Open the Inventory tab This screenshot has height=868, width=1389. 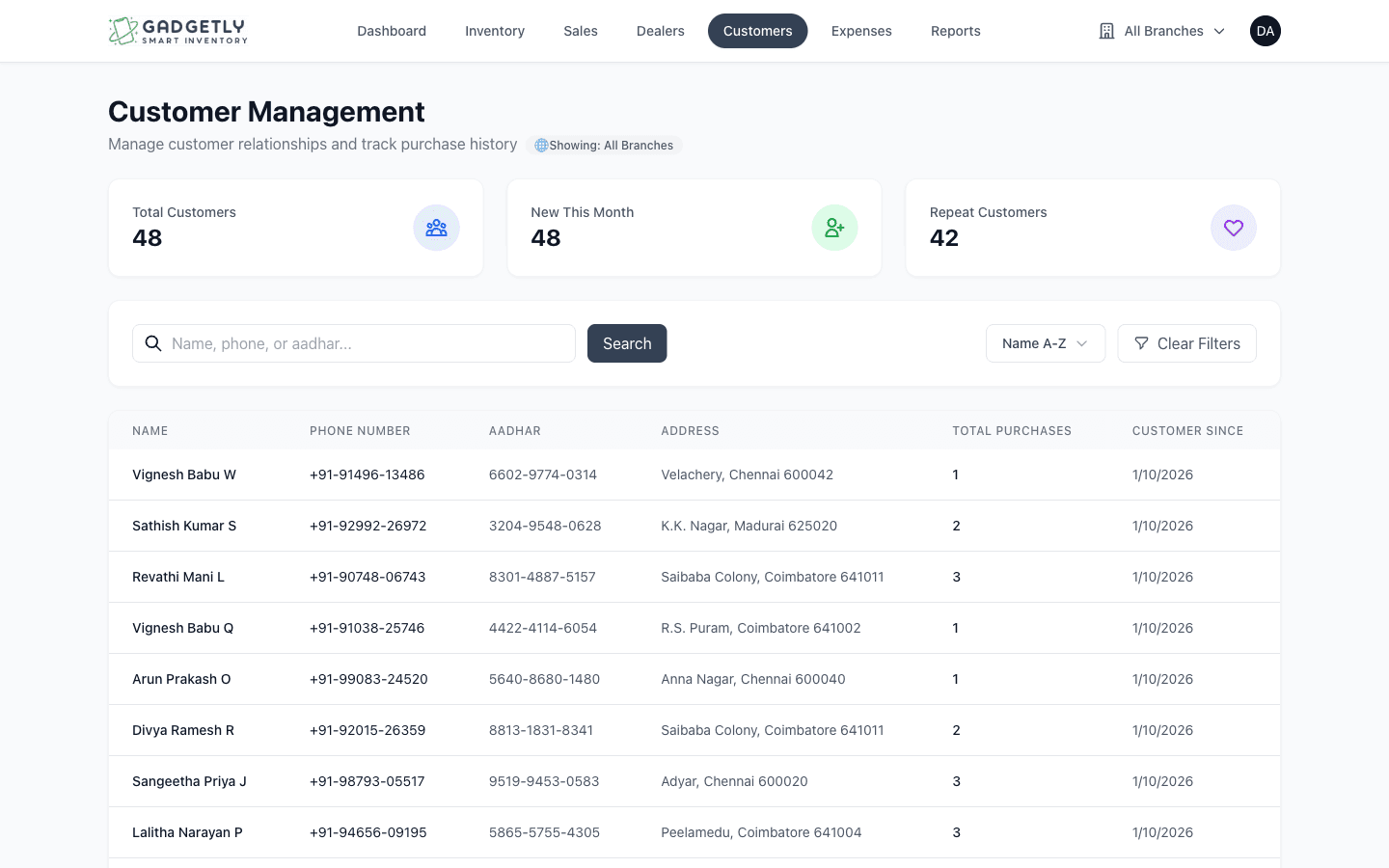(x=495, y=31)
